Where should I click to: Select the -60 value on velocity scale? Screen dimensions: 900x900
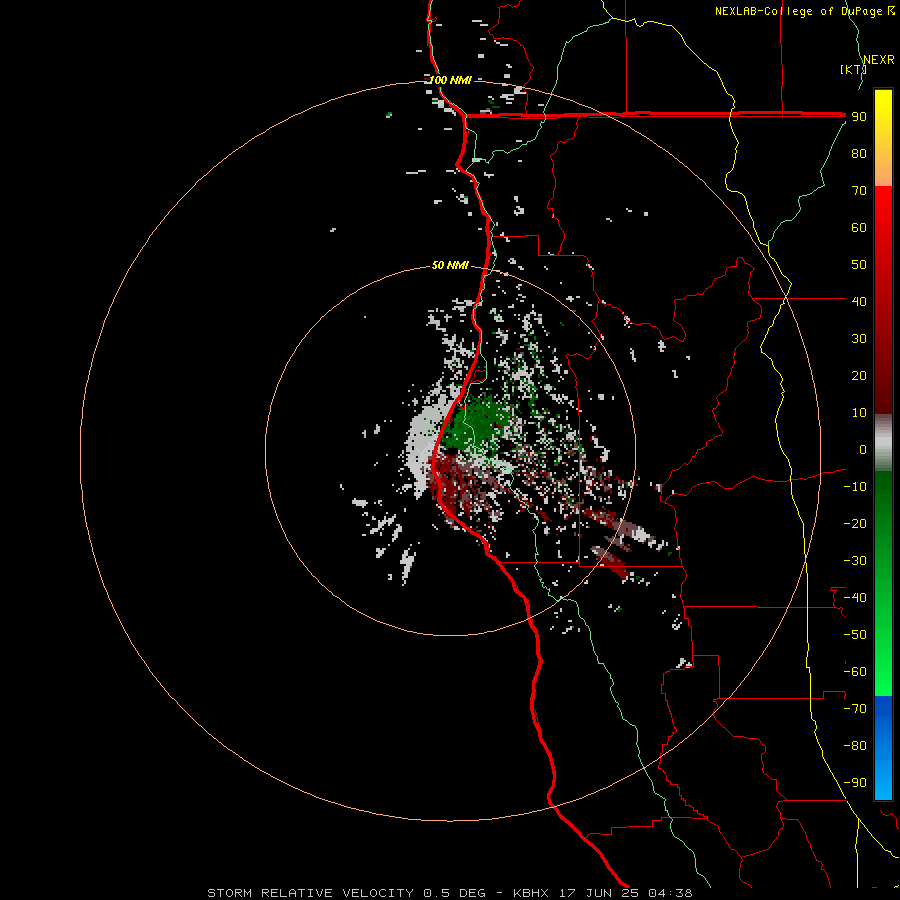(x=855, y=672)
